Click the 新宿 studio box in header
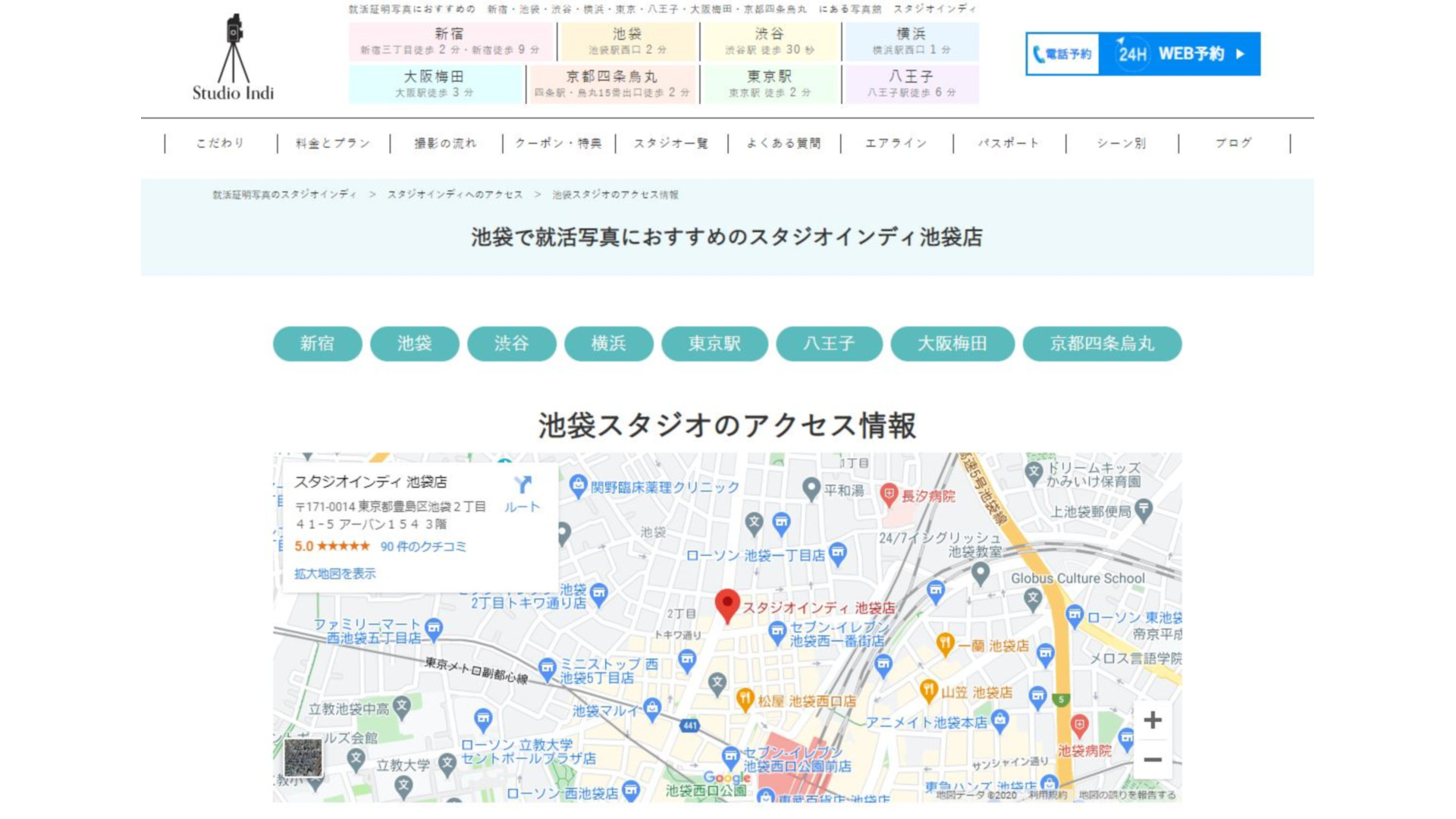 pos(450,41)
